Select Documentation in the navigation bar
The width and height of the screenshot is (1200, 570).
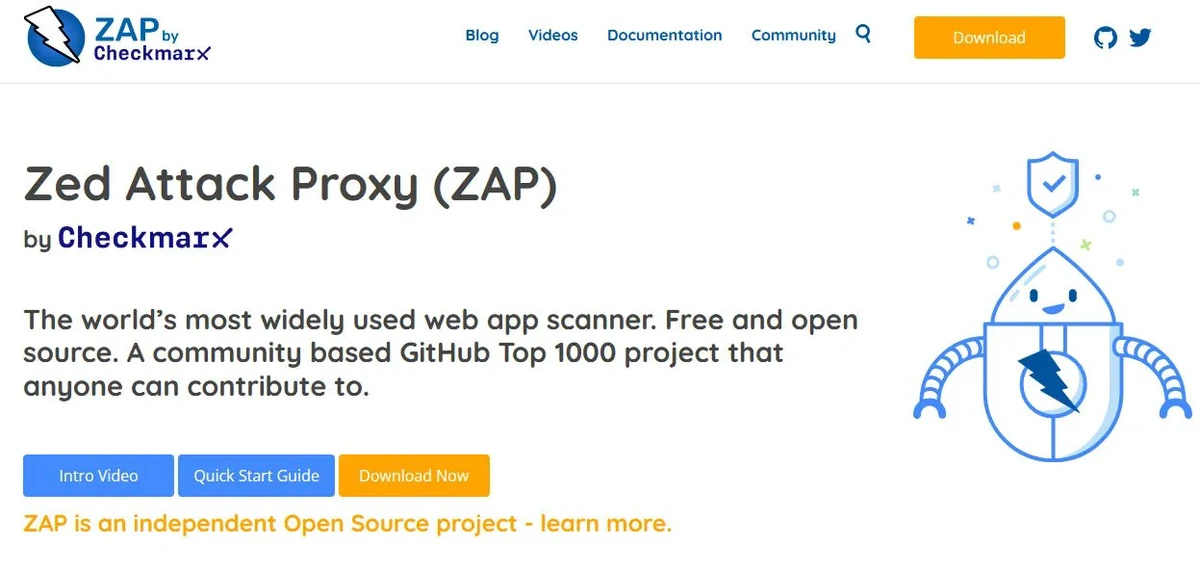[664, 36]
